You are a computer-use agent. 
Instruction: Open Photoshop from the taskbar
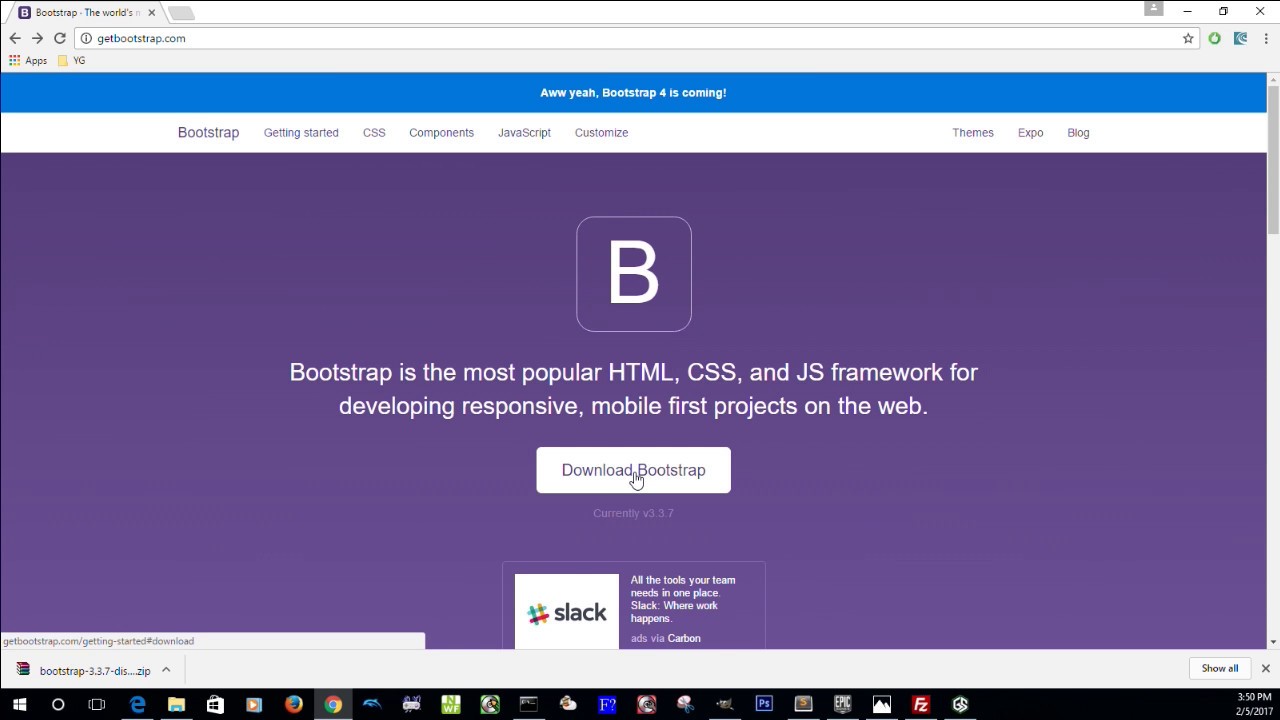click(x=764, y=704)
